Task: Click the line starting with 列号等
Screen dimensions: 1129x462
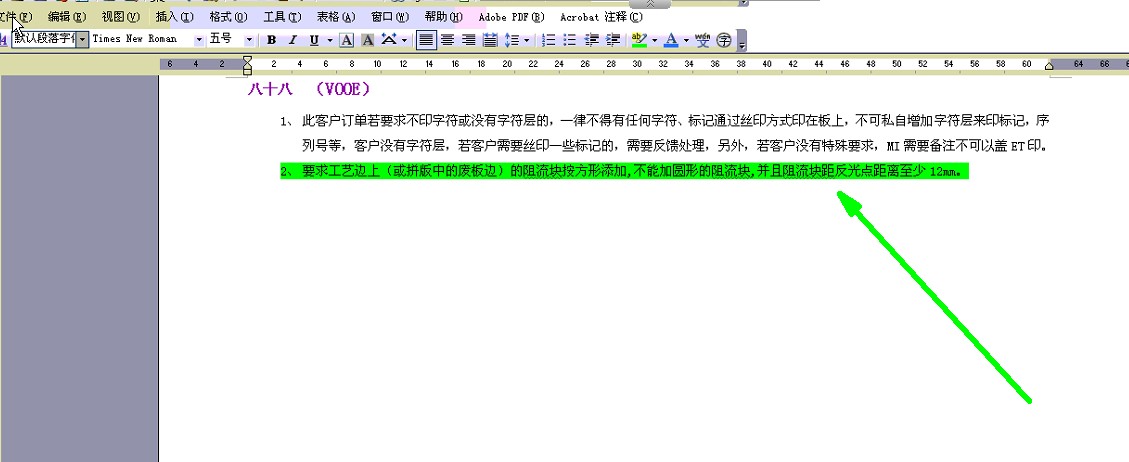Action: pos(674,146)
